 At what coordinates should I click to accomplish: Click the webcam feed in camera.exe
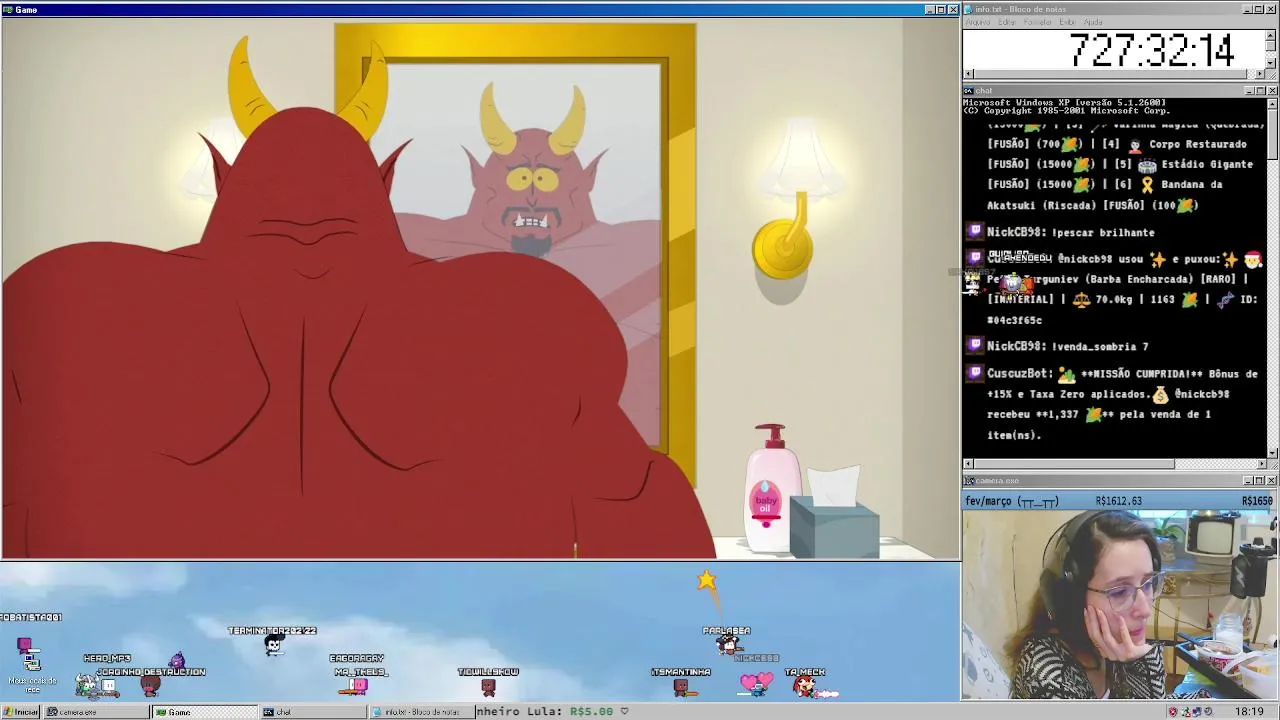(x=1120, y=604)
